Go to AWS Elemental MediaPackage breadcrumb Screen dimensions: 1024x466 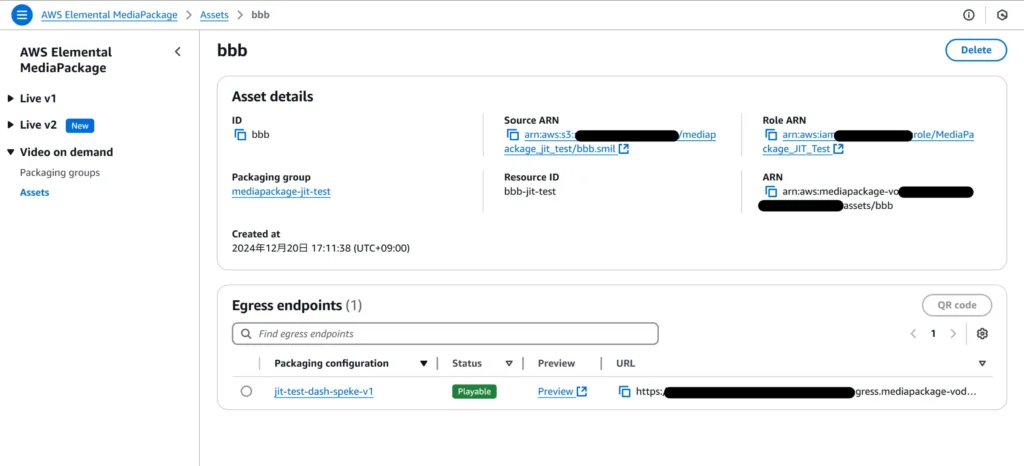[x=109, y=14]
